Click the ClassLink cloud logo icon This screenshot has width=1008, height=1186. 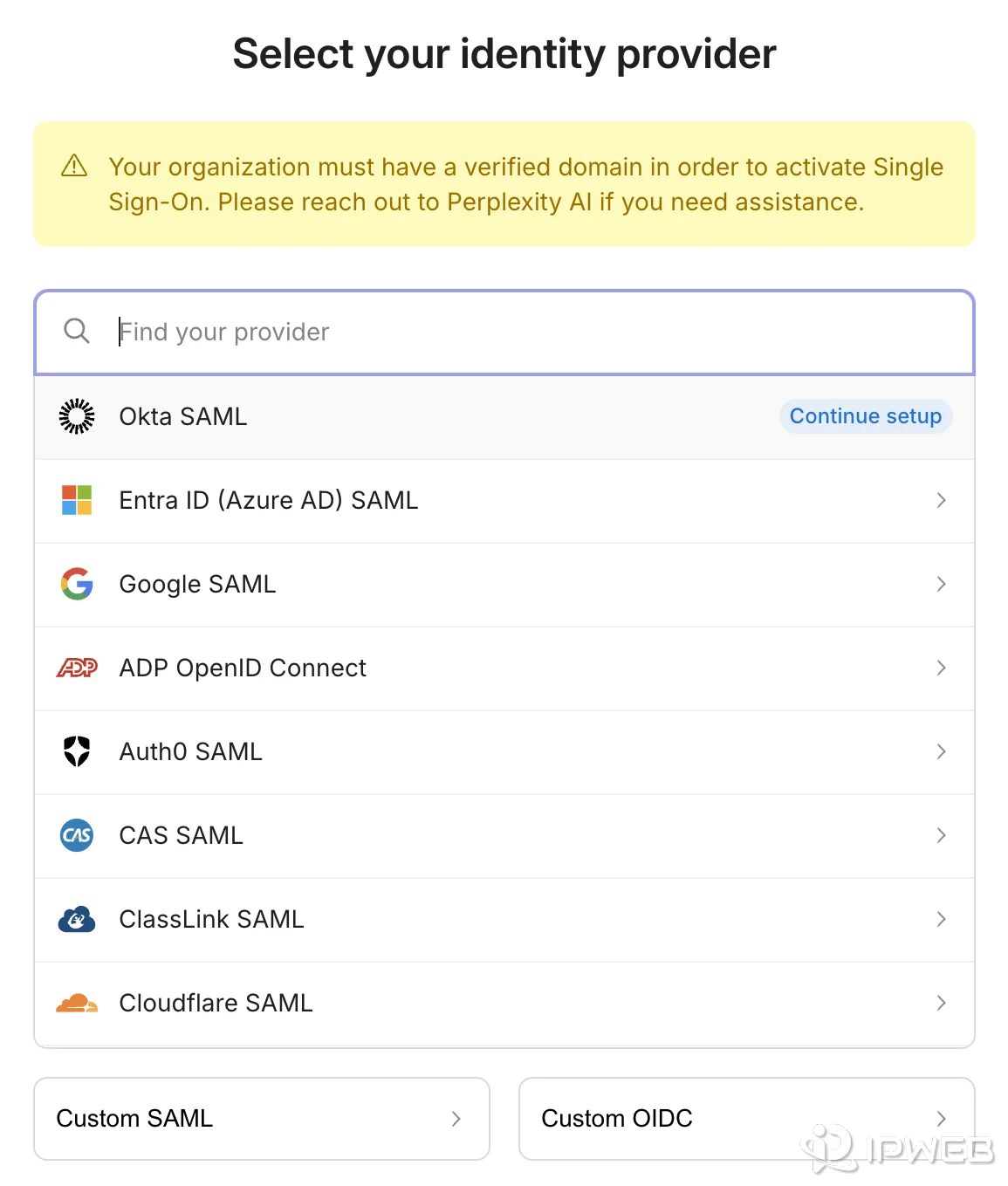pos(77,919)
